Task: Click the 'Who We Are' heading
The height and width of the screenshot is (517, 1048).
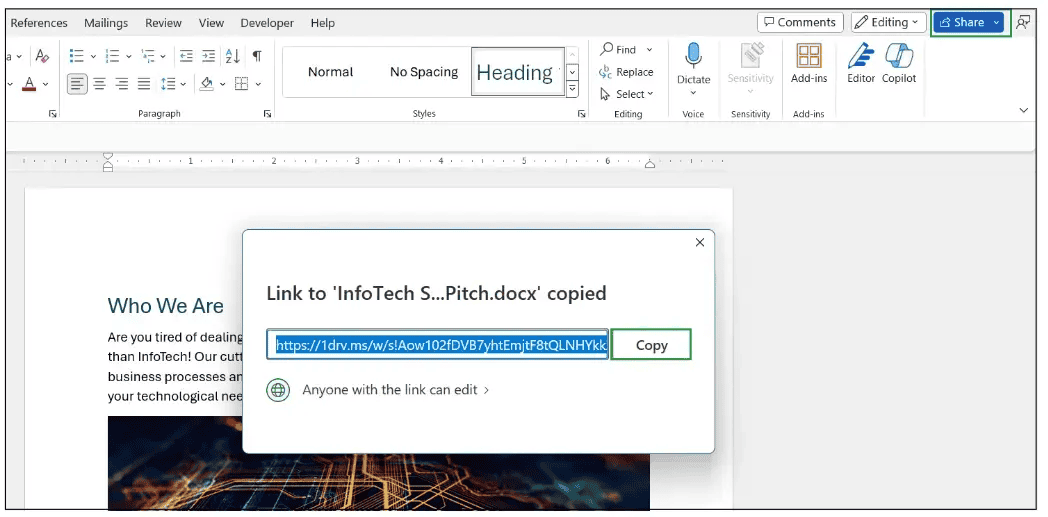Action: pos(166,306)
